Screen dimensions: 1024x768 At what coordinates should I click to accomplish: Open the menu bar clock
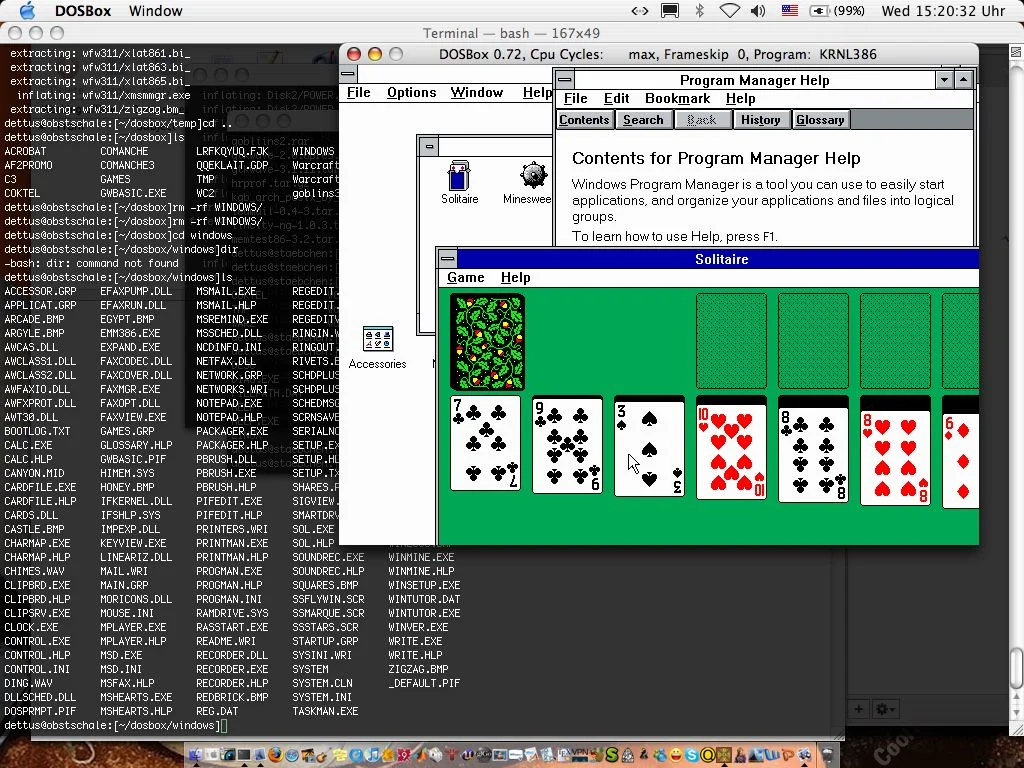[x=943, y=10]
